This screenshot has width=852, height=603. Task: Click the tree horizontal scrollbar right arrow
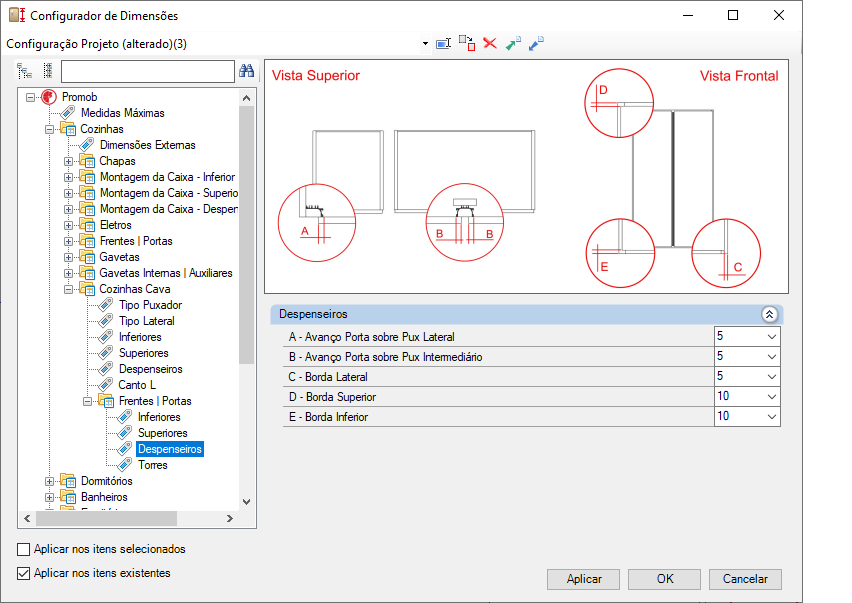[x=230, y=518]
